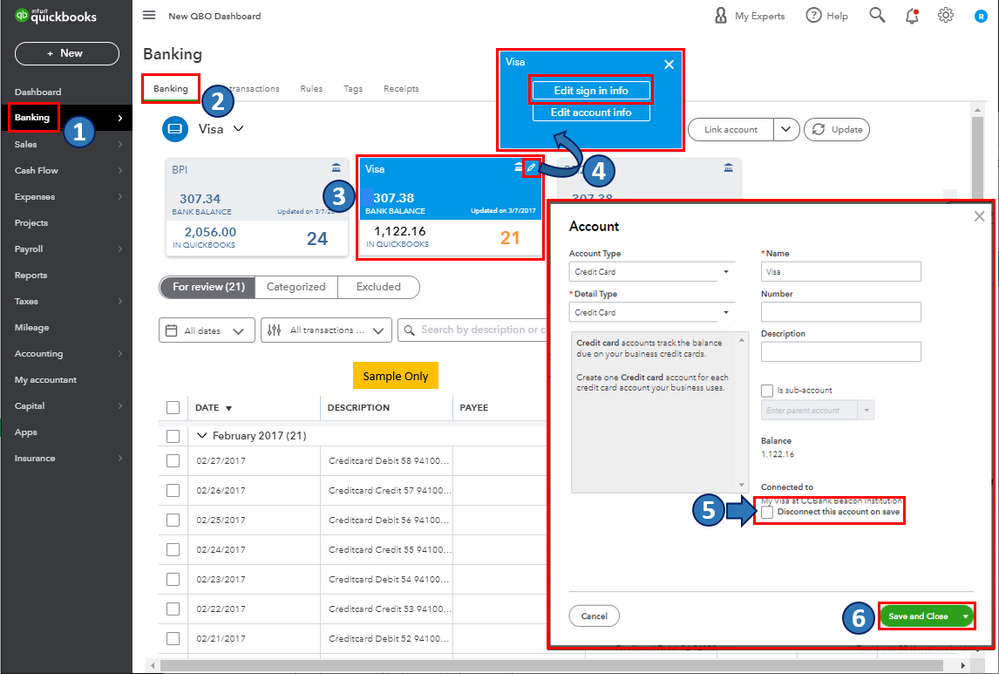Open the Visa account selector chevron
The image size is (999, 674).
click(x=238, y=129)
